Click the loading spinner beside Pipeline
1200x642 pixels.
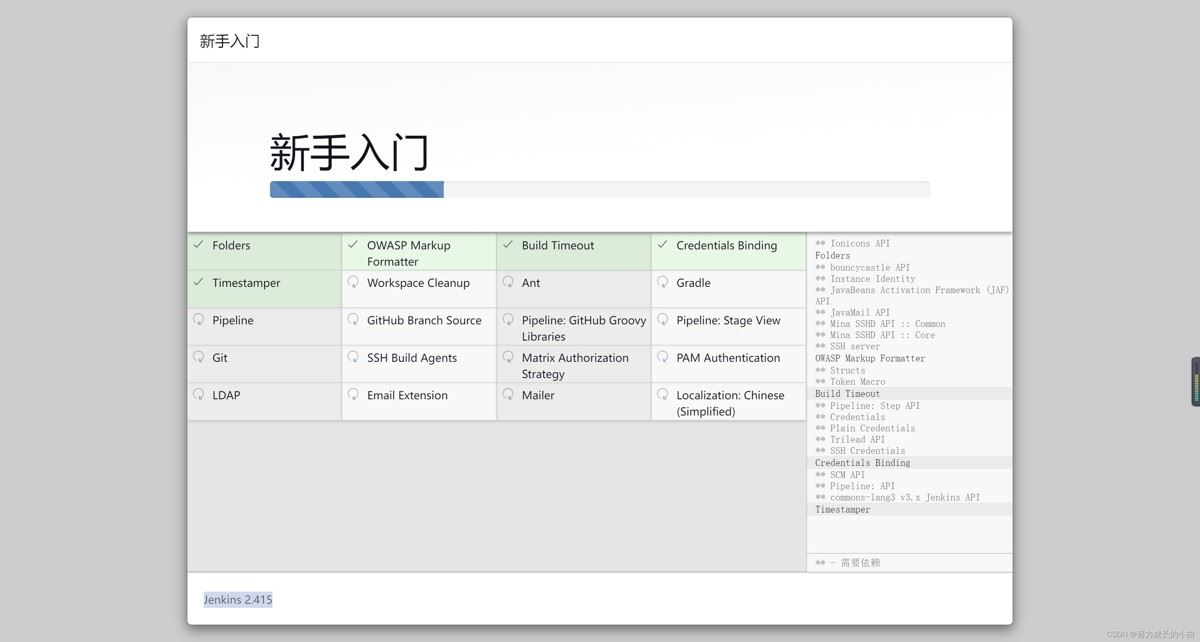coord(198,320)
